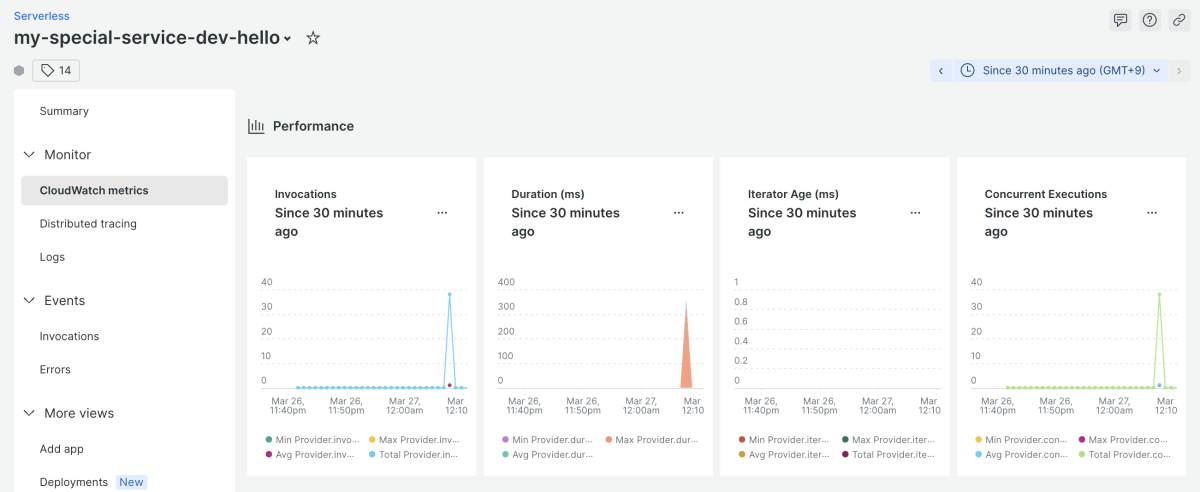Expand the service name dropdown caret

coord(288,39)
